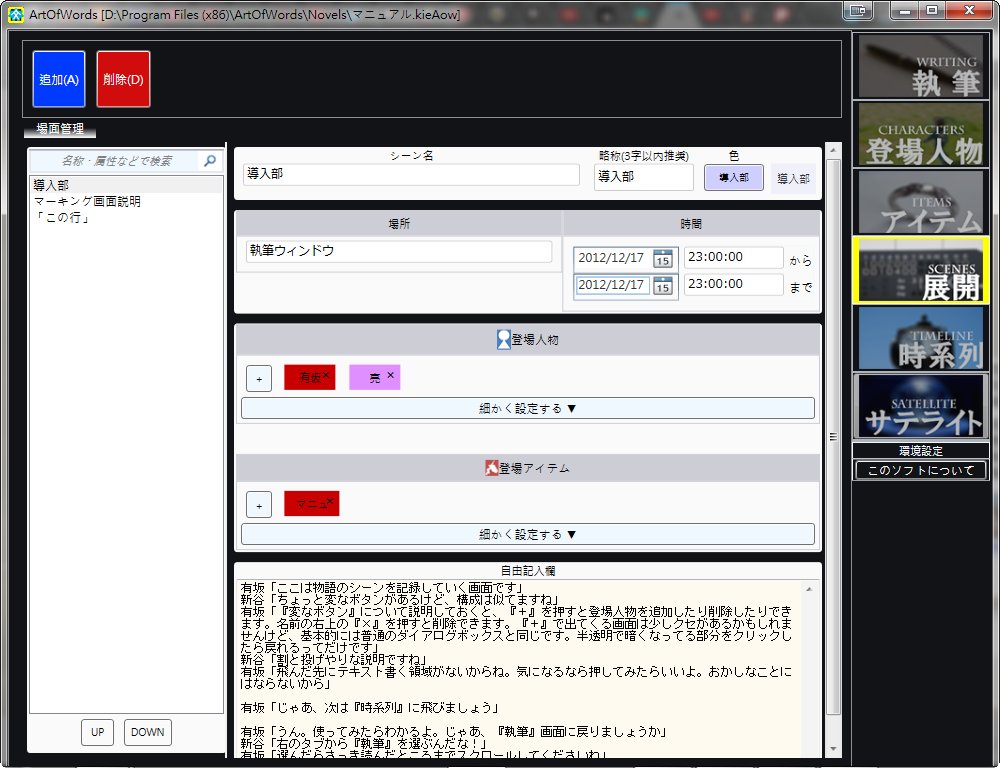This screenshot has height=768, width=1000.
Task: Edit the 略称 abbreviation field
Action: [643, 177]
